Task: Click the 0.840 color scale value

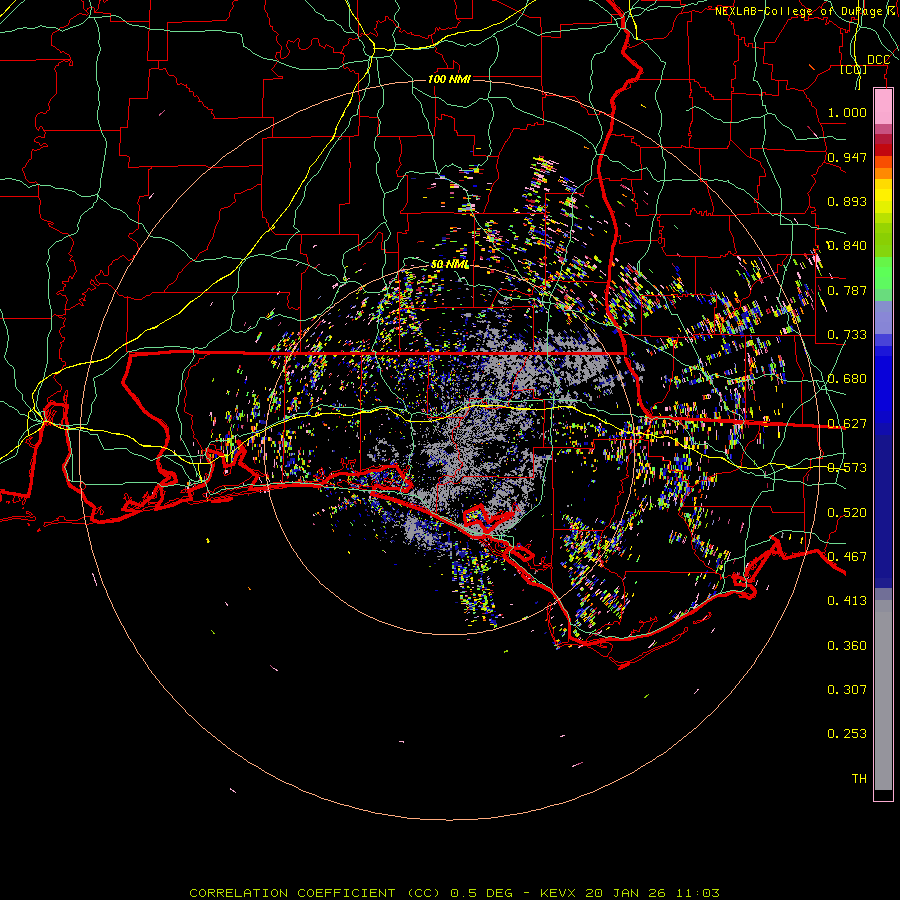Action: (x=847, y=245)
